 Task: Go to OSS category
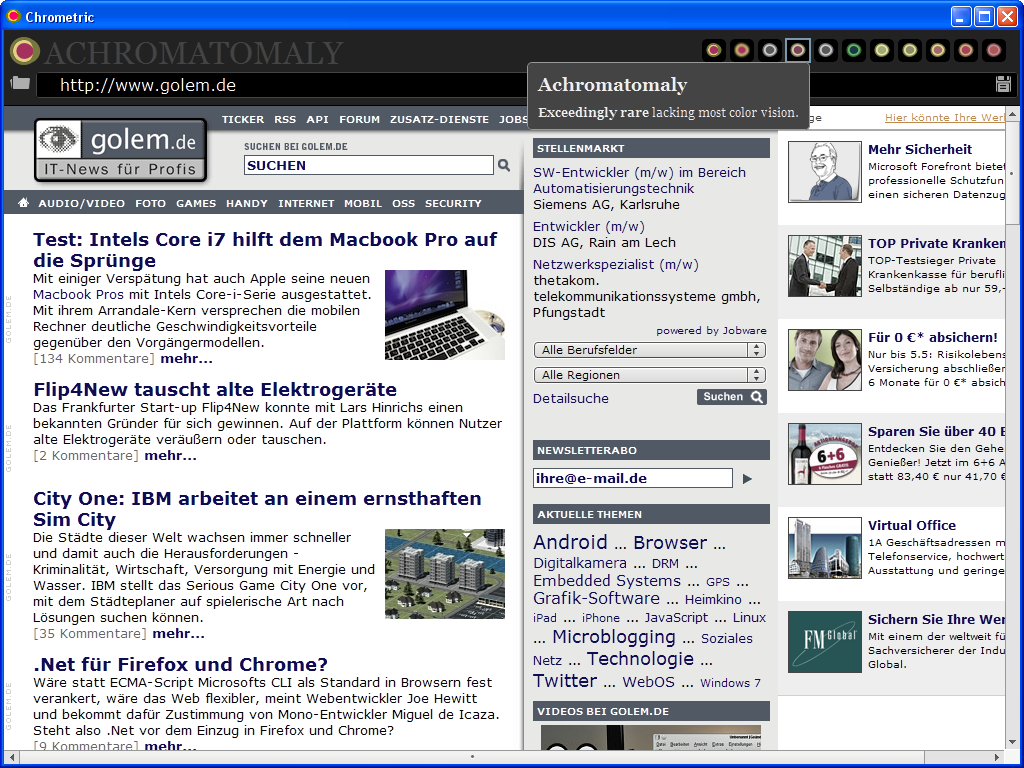tap(404, 203)
